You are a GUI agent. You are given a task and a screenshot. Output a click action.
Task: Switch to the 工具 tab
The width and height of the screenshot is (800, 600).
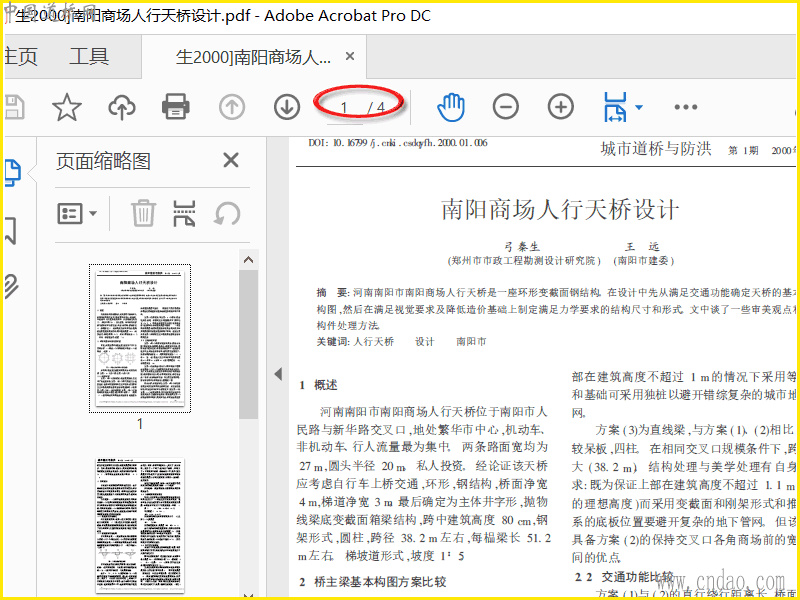(x=89, y=57)
